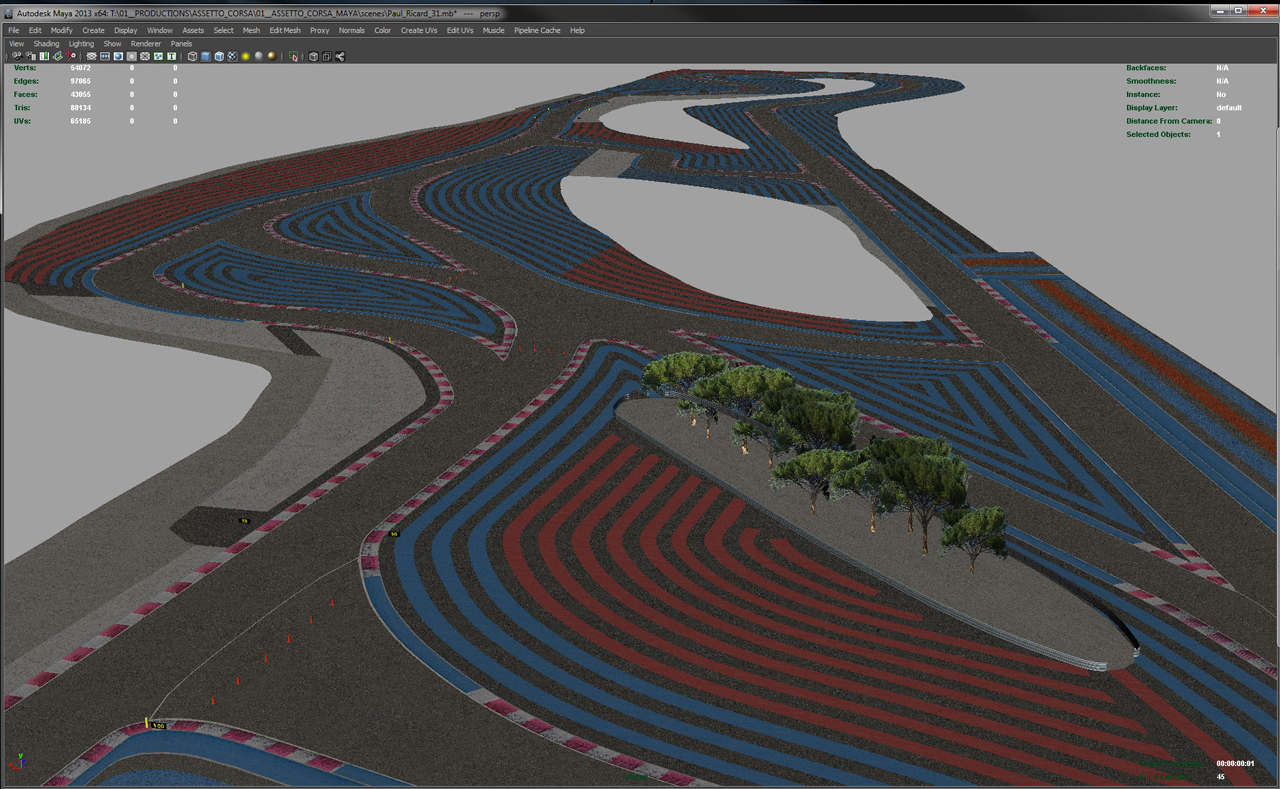
Task: Open Camera Attributes from panel toolbar
Action: [x=30, y=56]
